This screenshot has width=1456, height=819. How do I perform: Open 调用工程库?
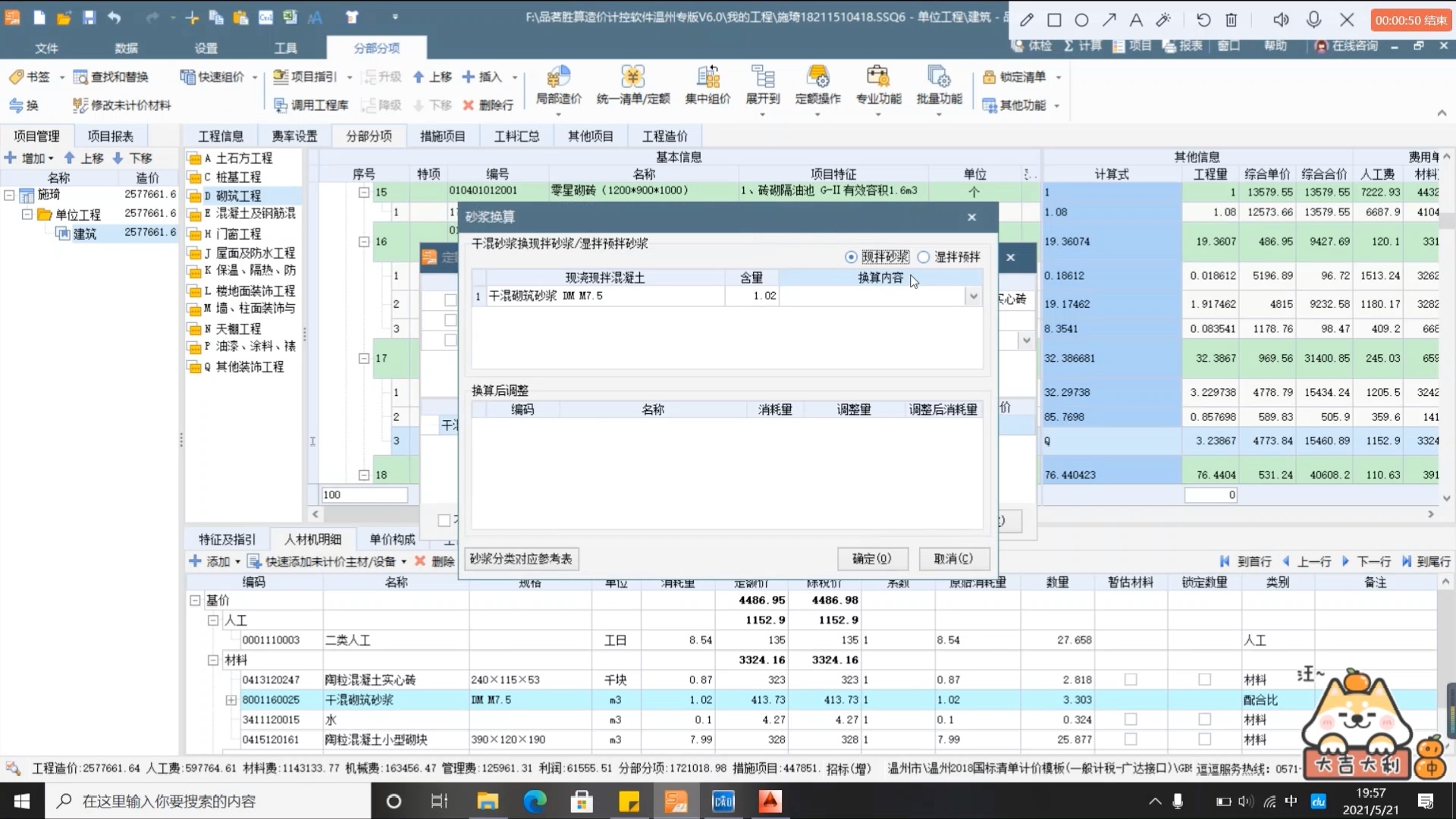(311, 105)
